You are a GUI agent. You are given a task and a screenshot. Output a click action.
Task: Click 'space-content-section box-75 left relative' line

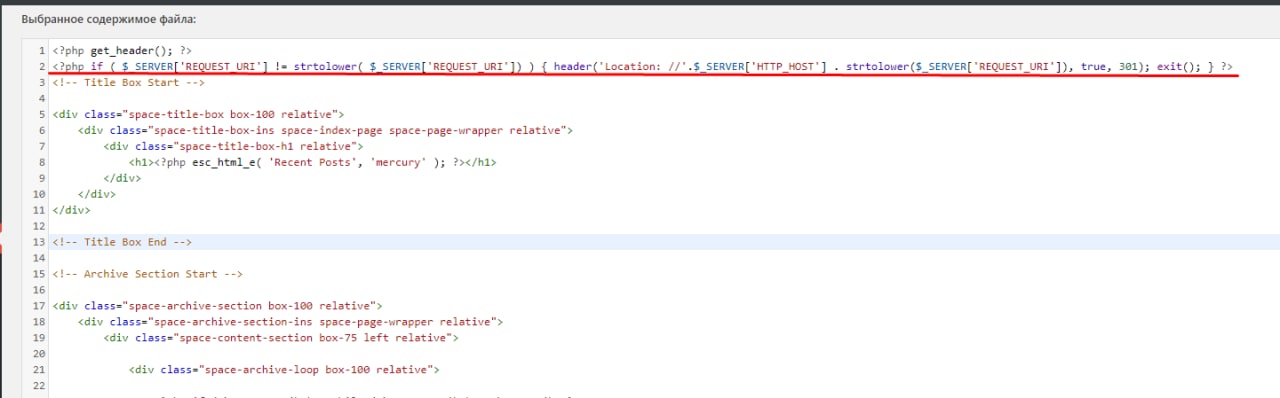click(281, 338)
